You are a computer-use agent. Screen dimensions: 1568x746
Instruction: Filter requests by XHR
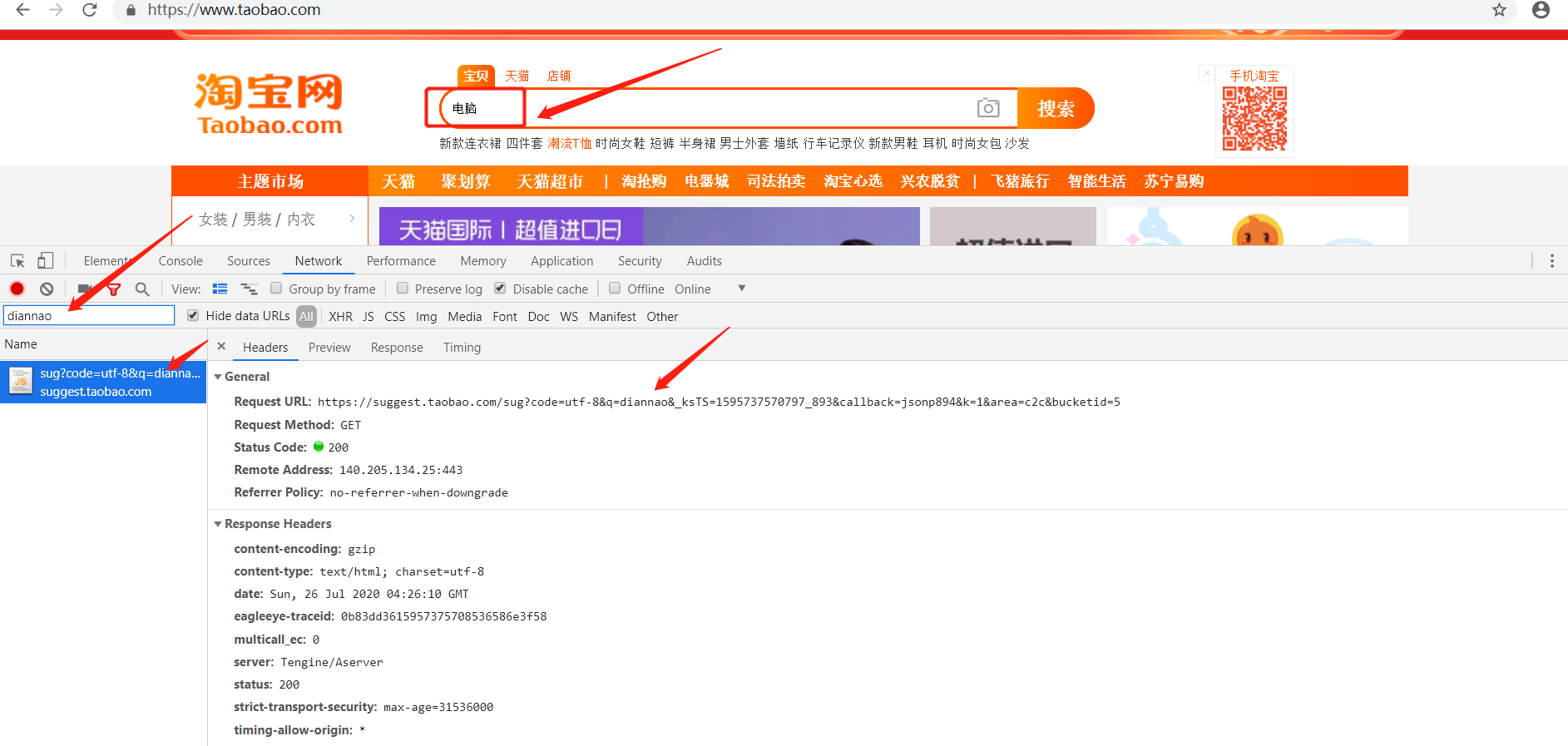click(x=340, y=317)
